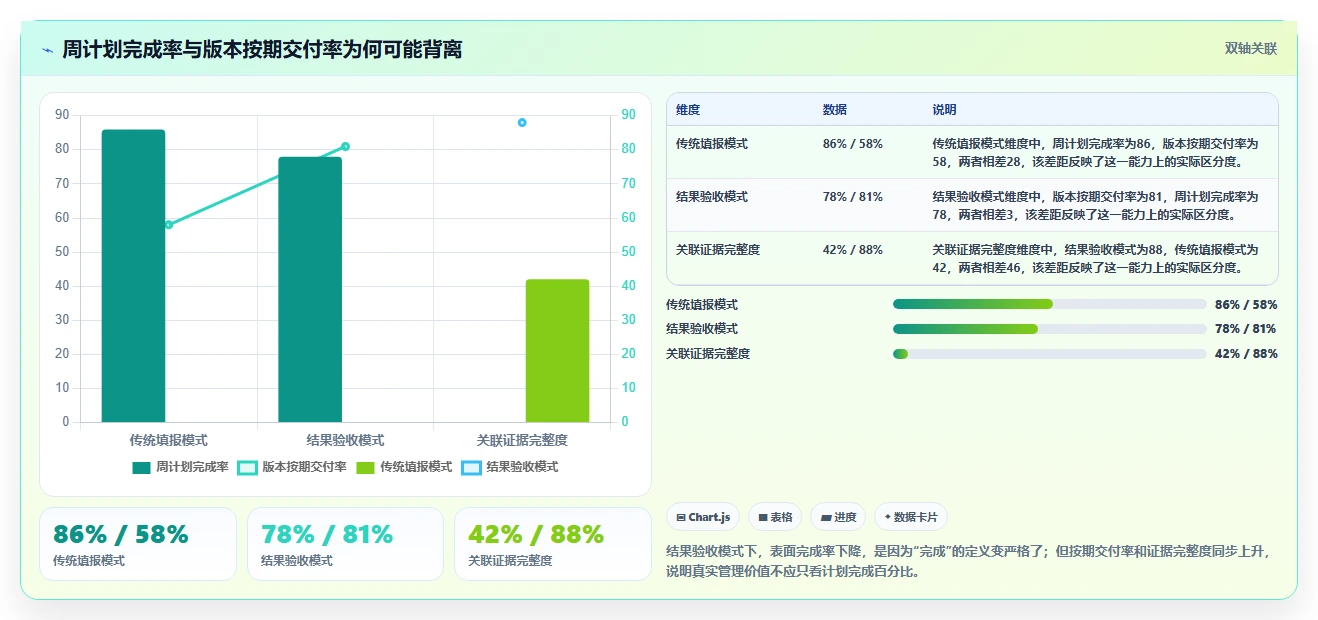Open the 42% / 88% data card

coord(553,544)
